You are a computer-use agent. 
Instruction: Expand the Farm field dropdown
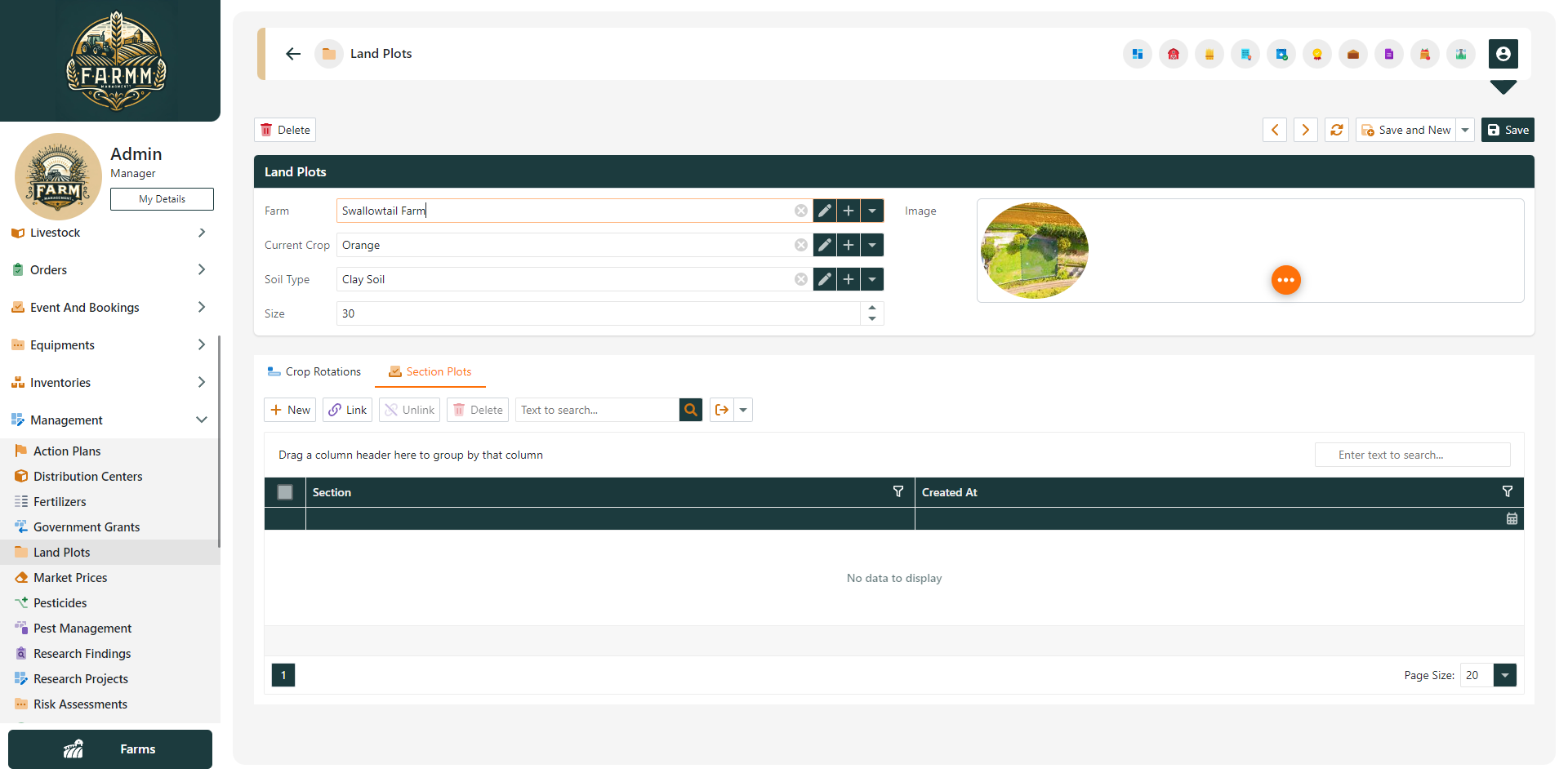coord(872,210)
